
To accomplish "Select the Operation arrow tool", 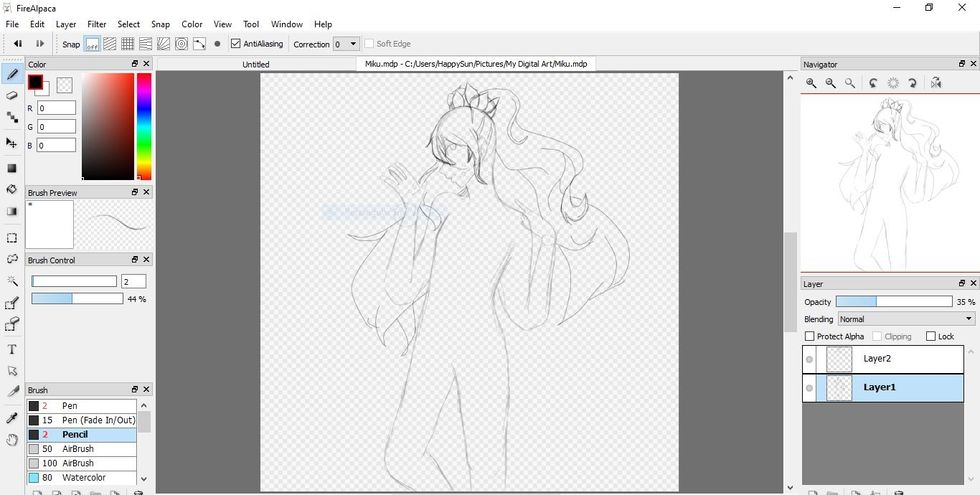I will click(12, 371).
